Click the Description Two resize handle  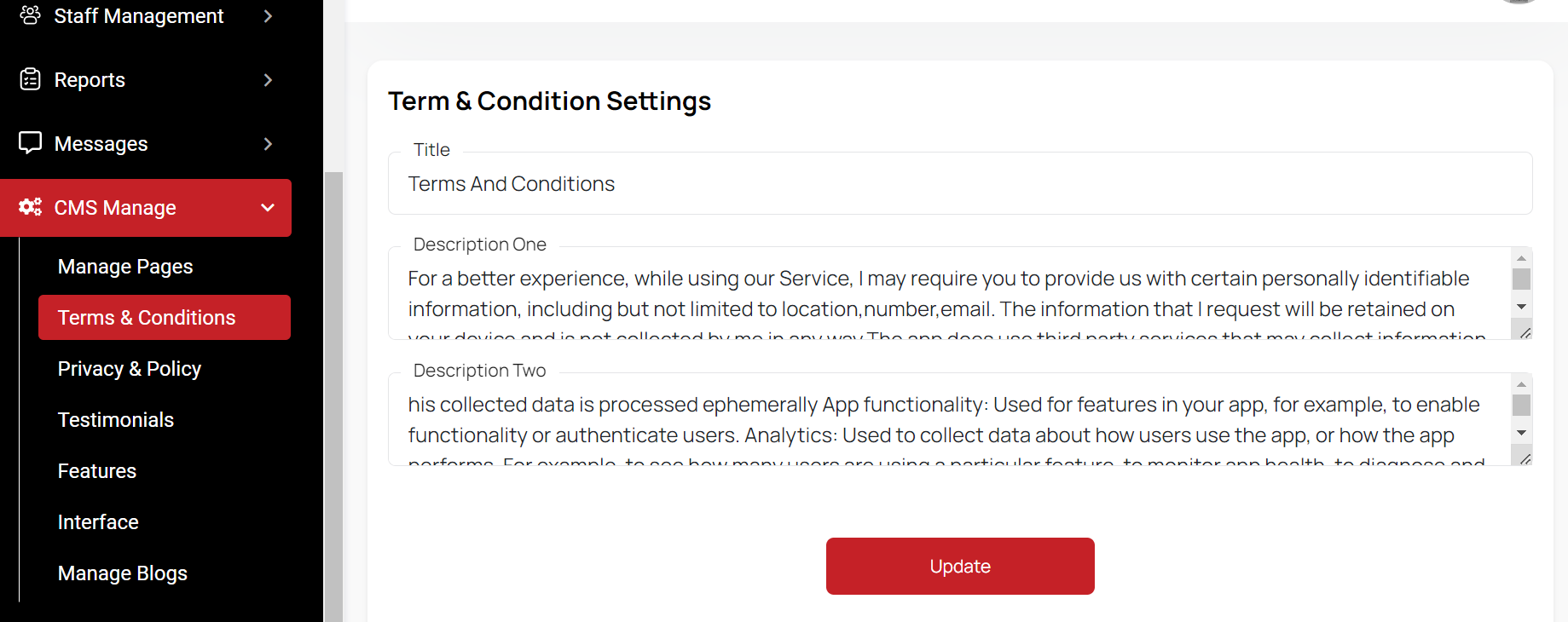click(1525, 458)
